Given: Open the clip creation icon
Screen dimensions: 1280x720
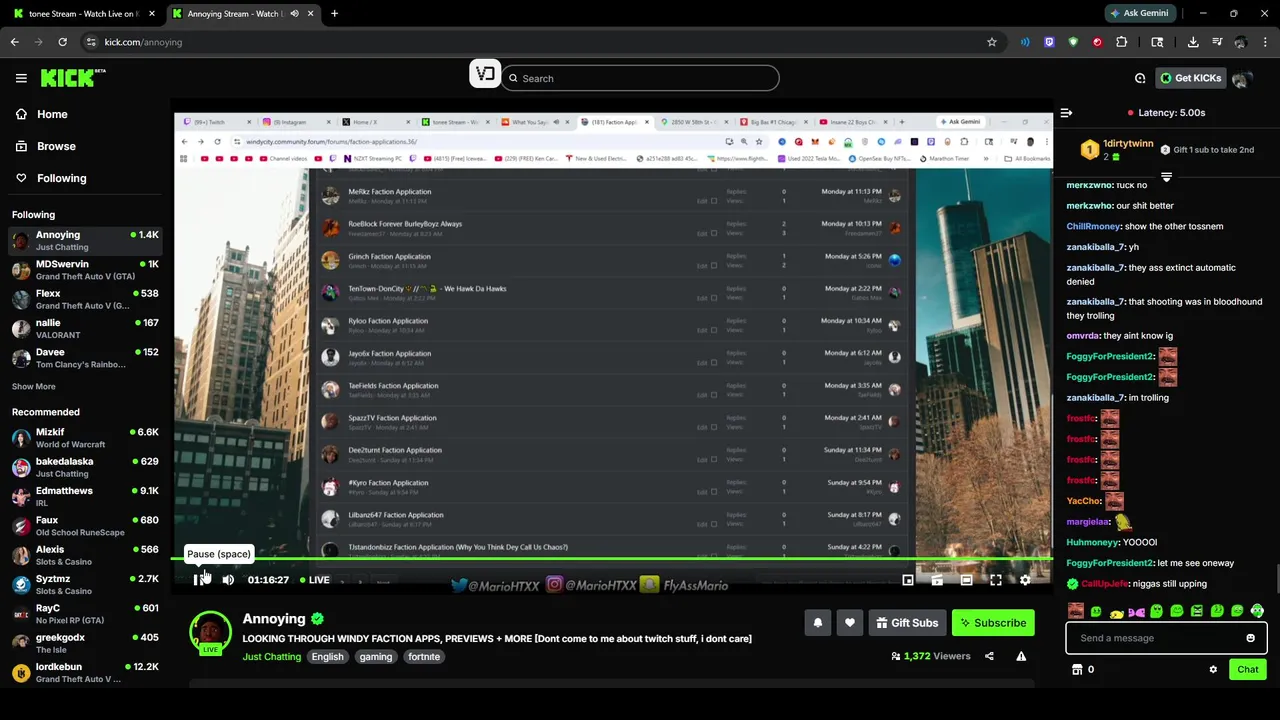Looking at the screenshot, I should (x=937, y=580).
